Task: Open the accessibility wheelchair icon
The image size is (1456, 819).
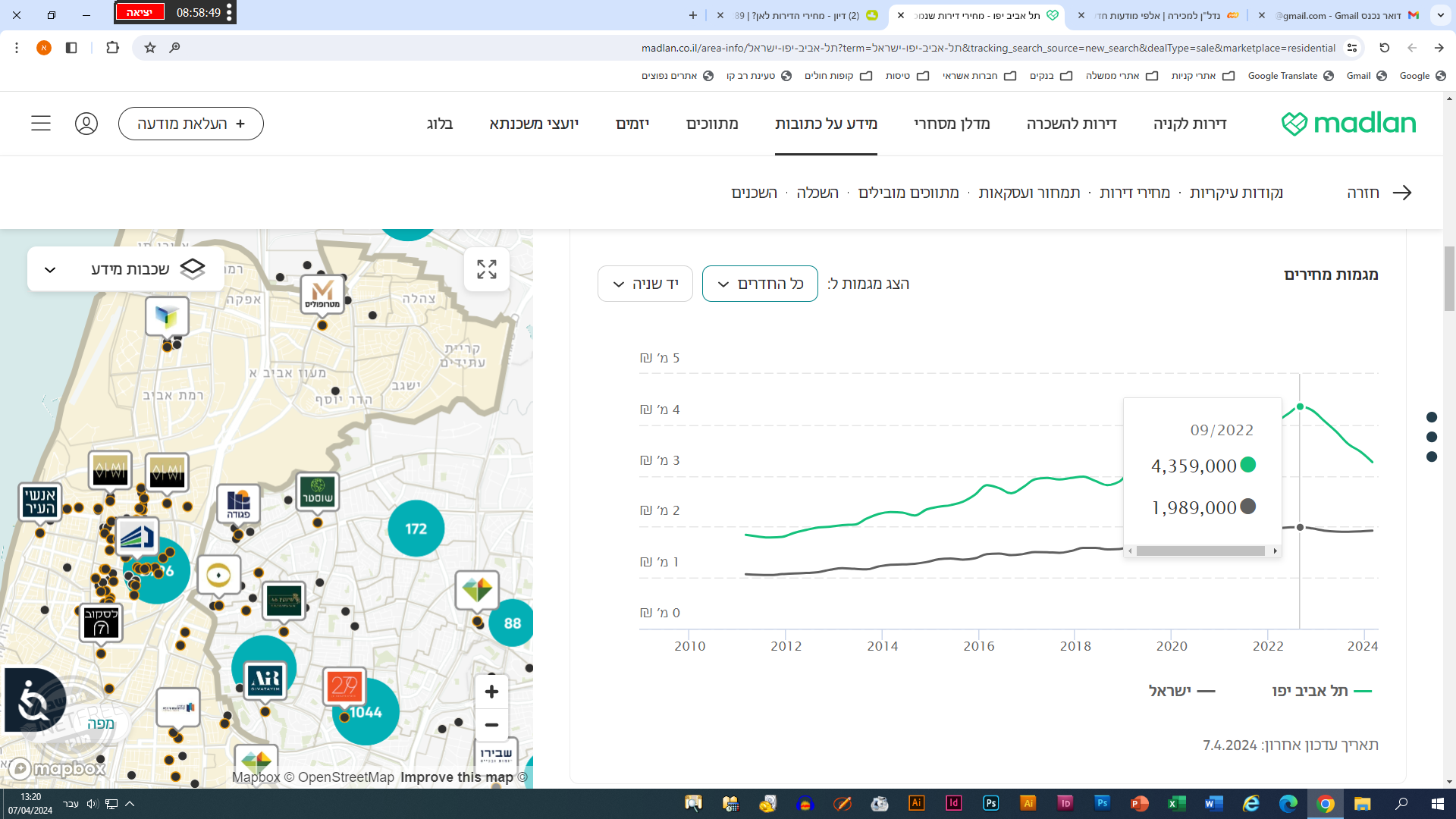Action: coord(34,700)
